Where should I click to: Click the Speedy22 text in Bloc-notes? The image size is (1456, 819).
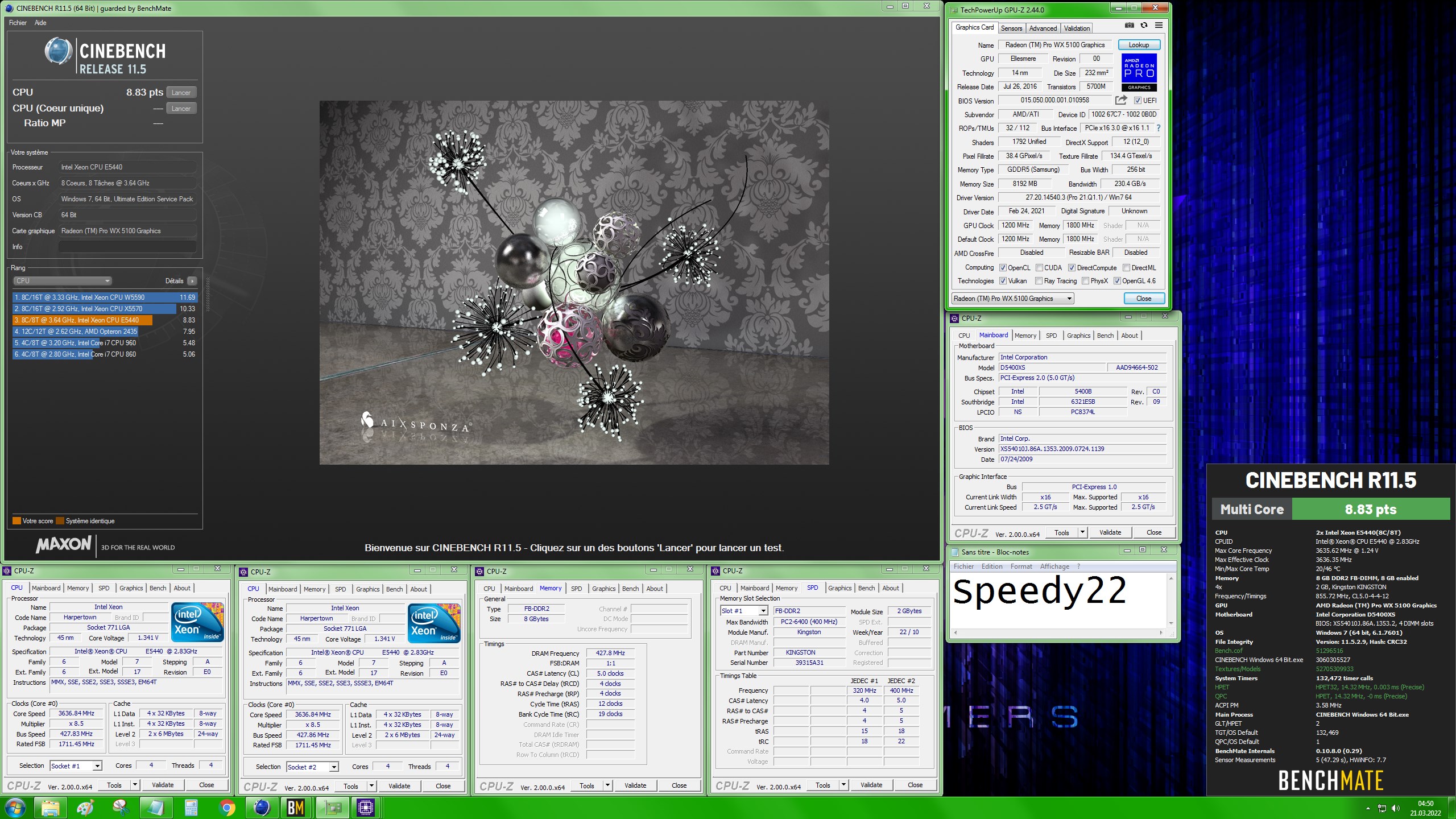1040,591
